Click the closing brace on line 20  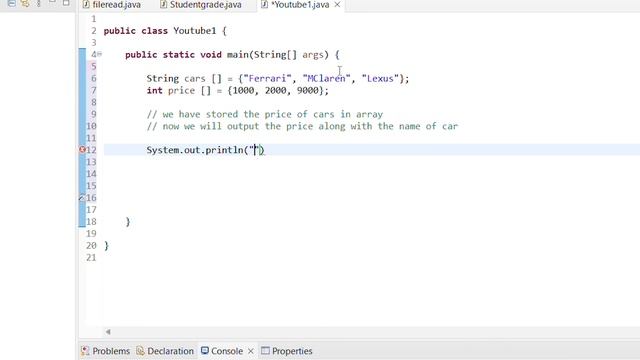[107, 246]
